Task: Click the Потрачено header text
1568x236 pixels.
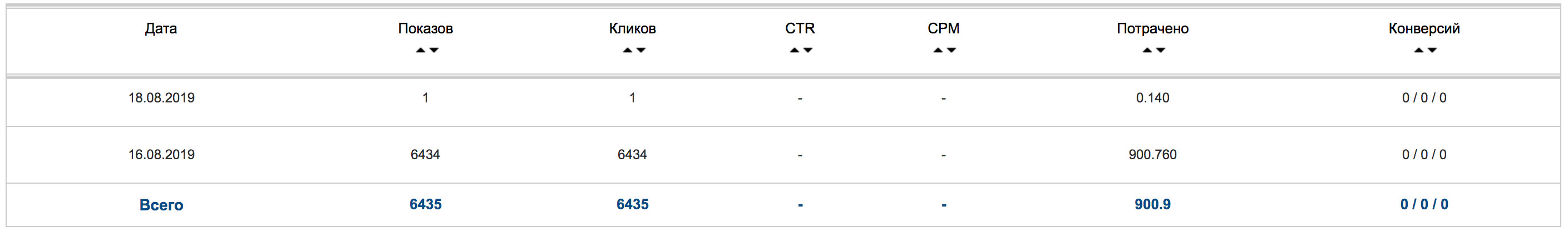Action: coord(1152,28)
